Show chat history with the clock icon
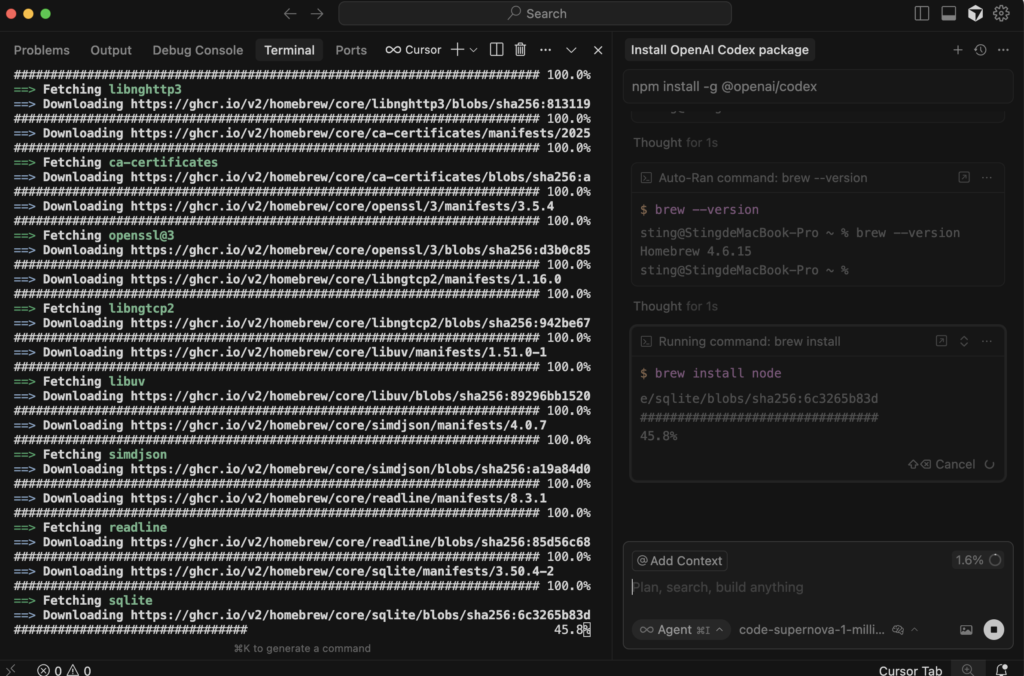Viewport: 1024px width, 676px height. [x=980, y=50]
